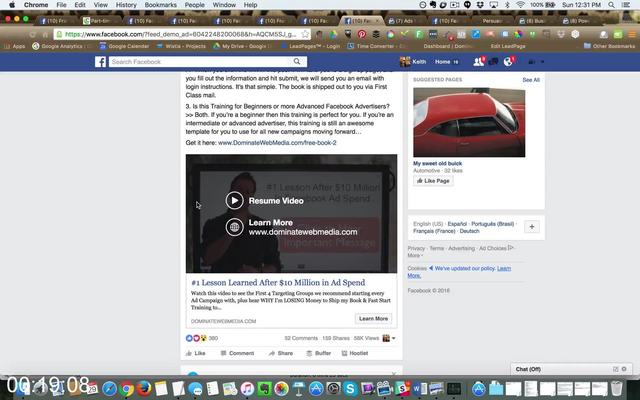Screen dimensions: 640x400
Task: Click the Spotlight search icon in menu bar
Action: pos(611,5)
